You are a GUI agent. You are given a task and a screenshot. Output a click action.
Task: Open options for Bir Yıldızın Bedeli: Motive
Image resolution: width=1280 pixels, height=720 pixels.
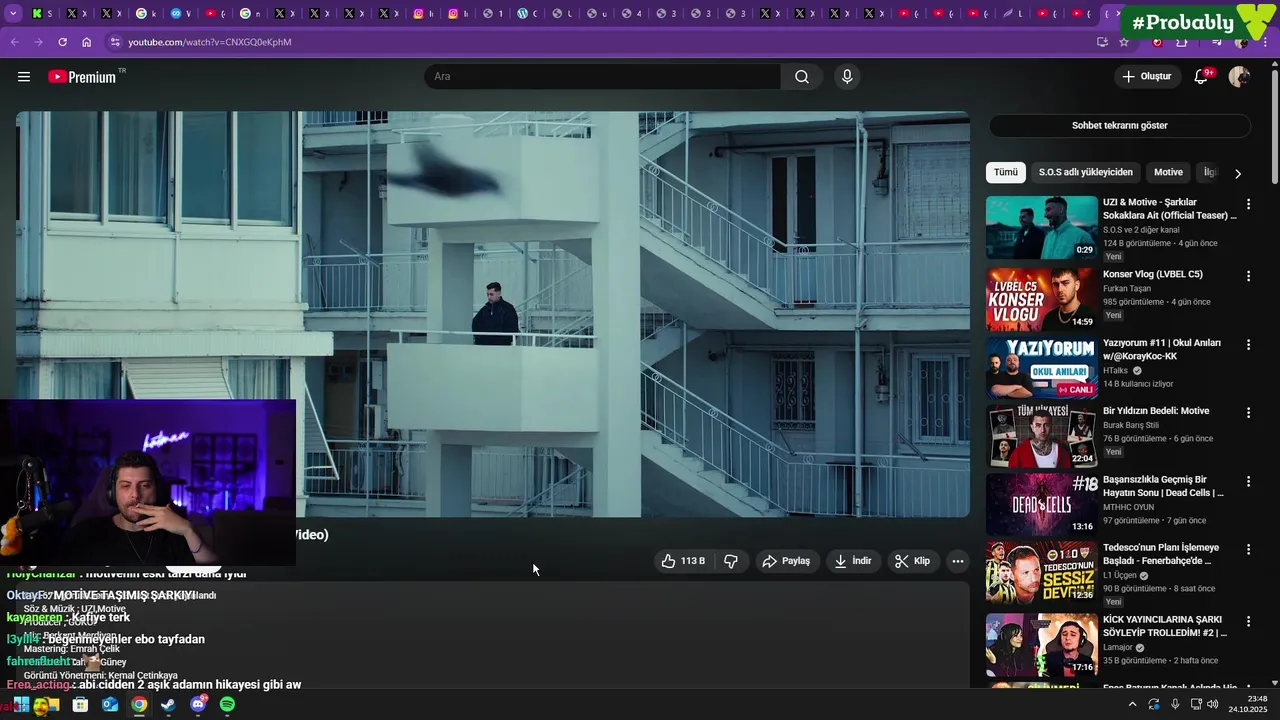[1248, 412]
